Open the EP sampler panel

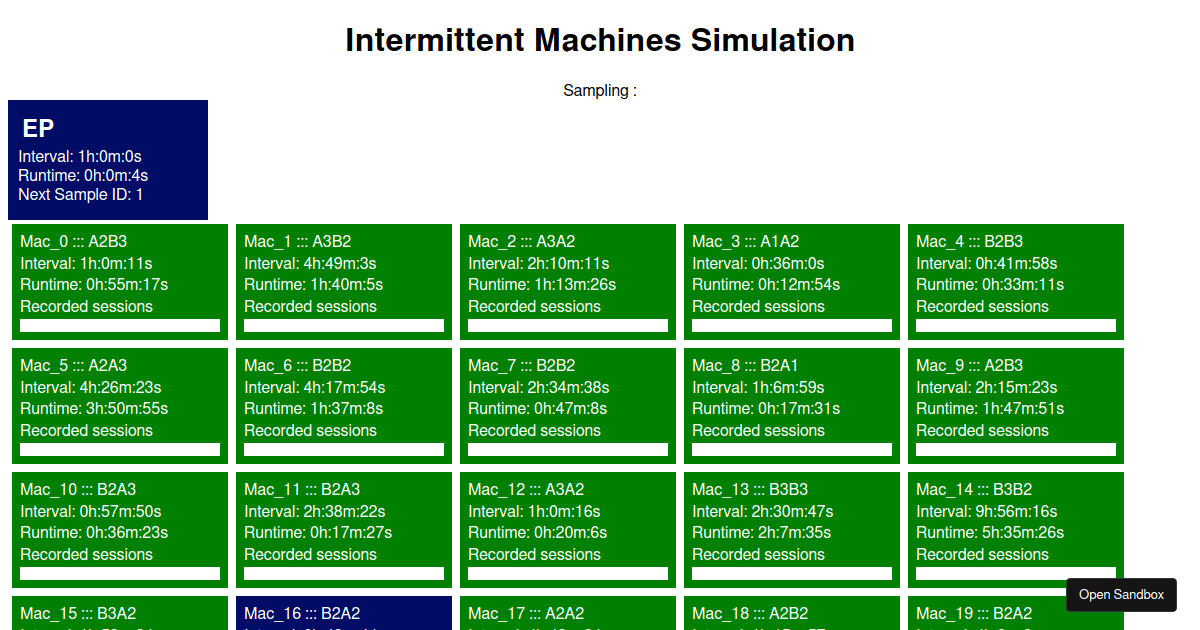[x=107, y=159]
